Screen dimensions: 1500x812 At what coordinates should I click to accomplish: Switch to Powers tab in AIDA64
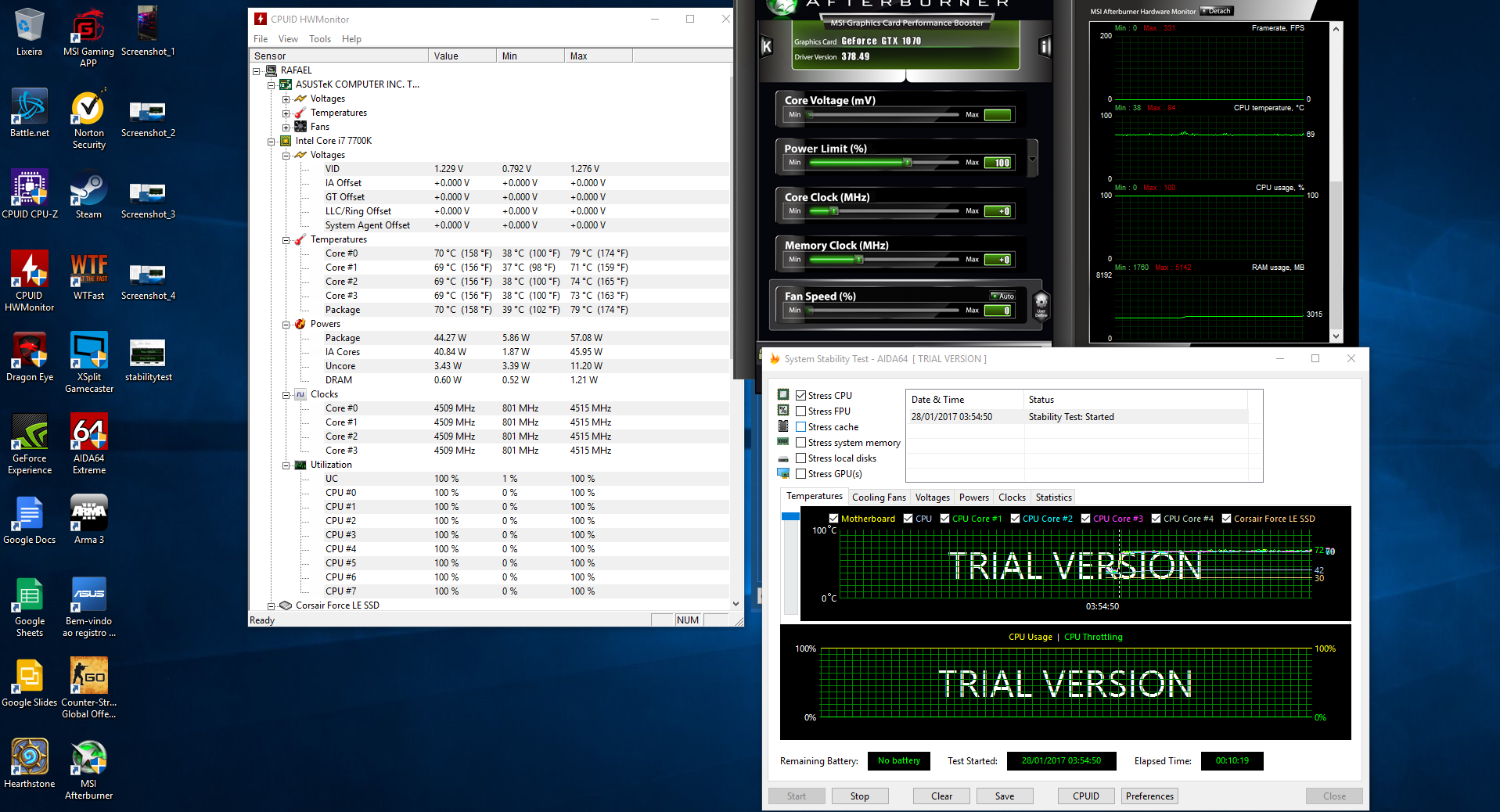pos(974,498)
